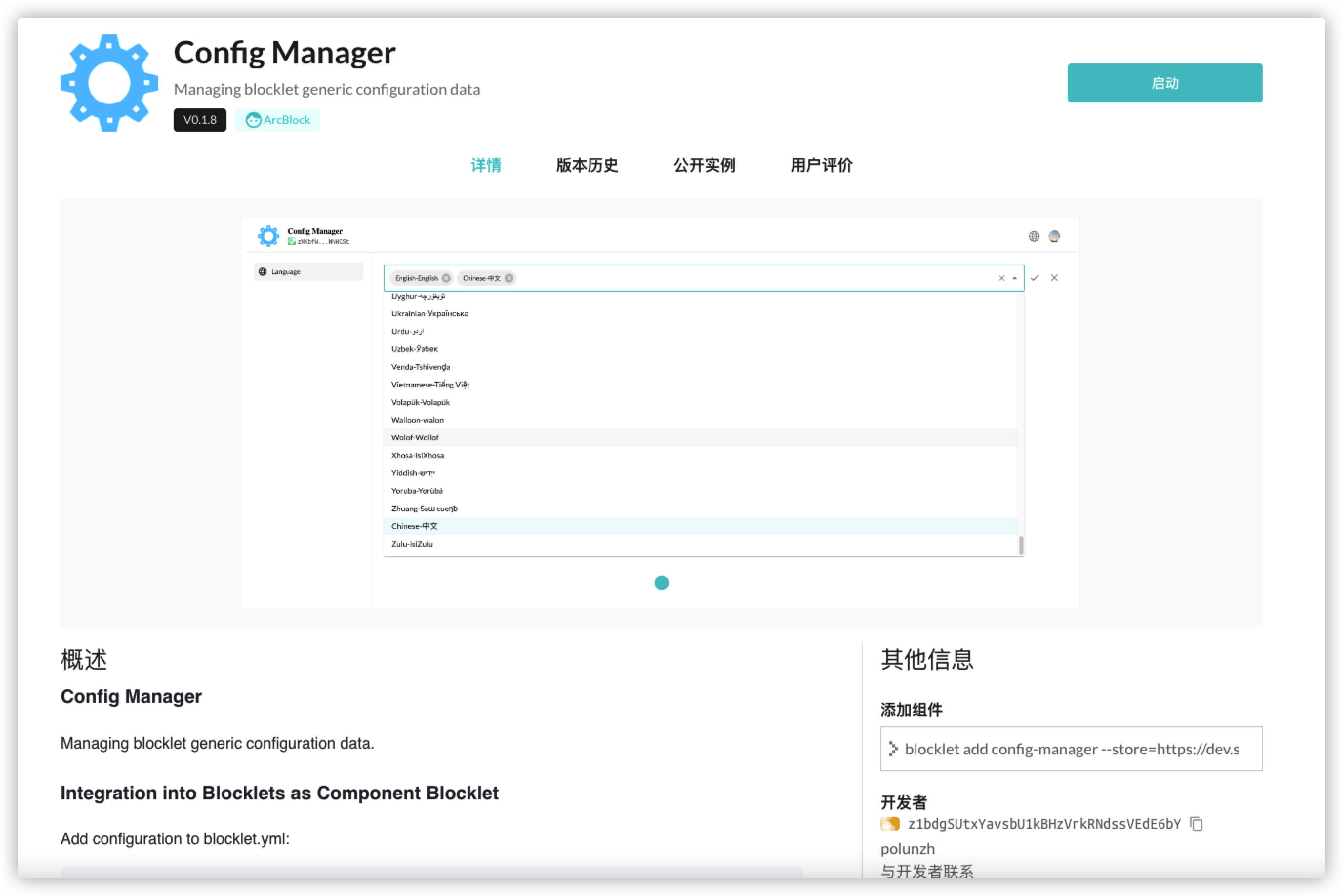Select the Wolof-Wollof option
This screenshot has height=896, width=1343.
pos(700,438)
